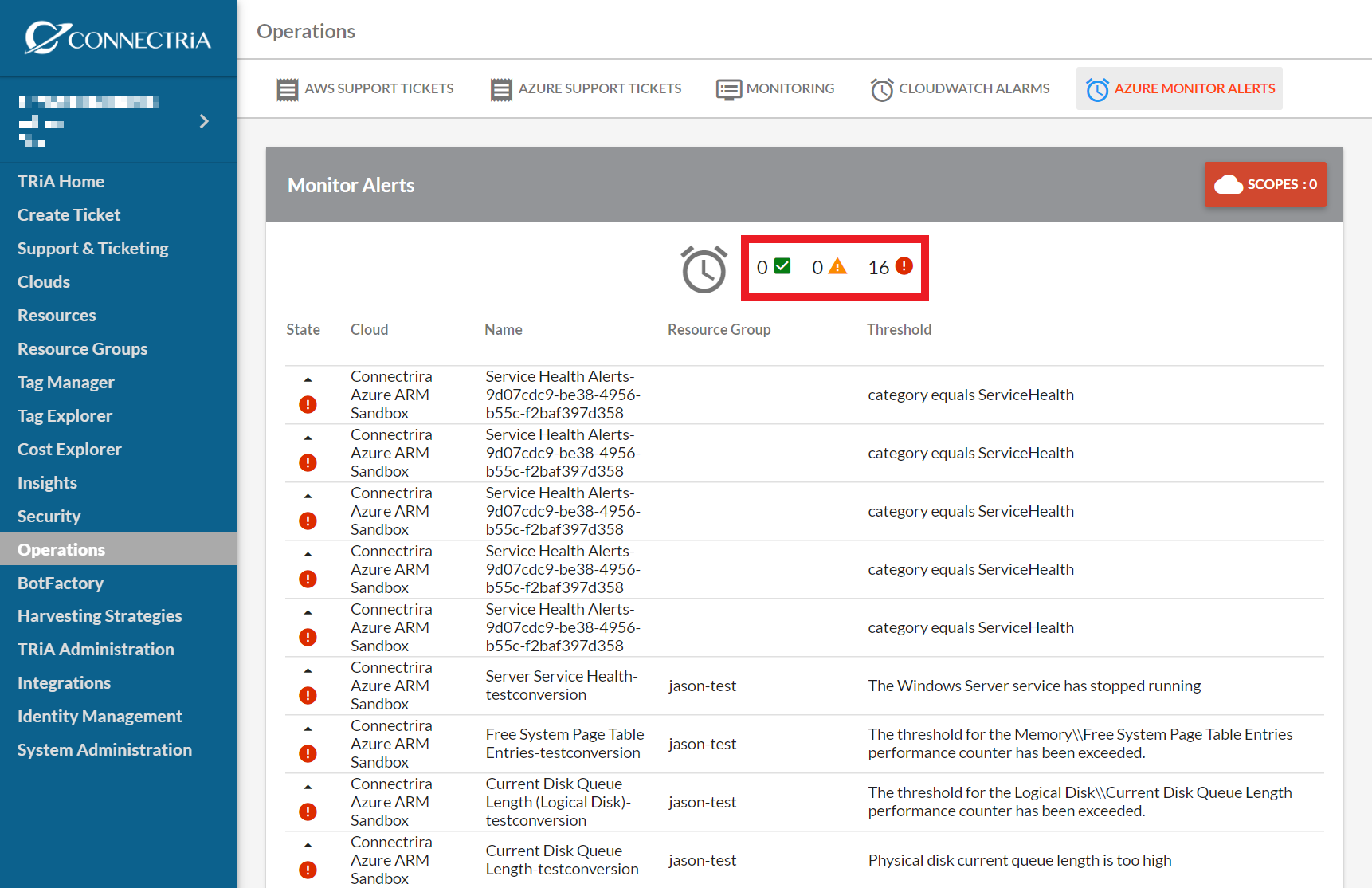The height and width of the screenshot is (888, 1372).
Task: Sort by the Resource Group column header
Action: [719, 329]
